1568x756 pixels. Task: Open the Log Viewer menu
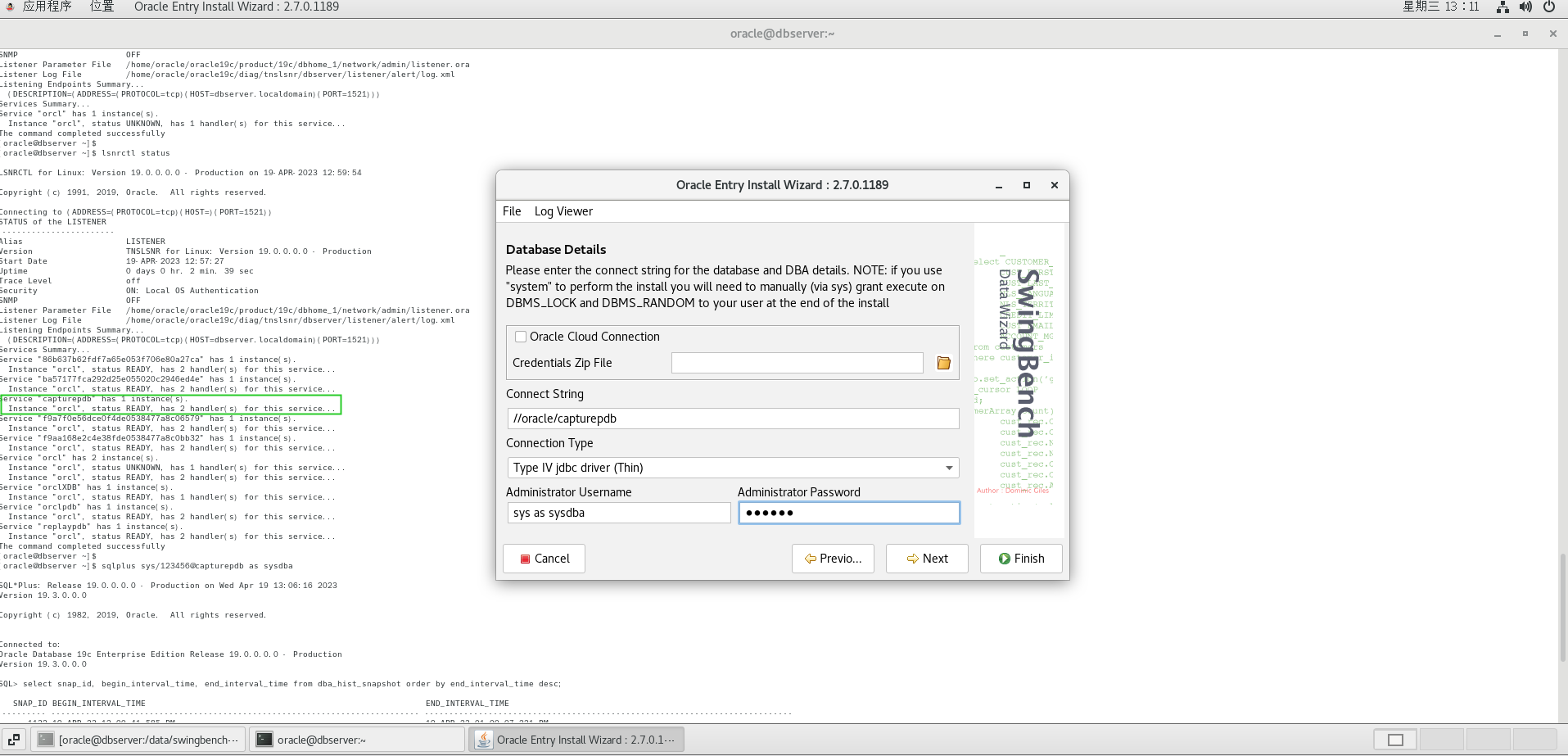click(563, 211)
